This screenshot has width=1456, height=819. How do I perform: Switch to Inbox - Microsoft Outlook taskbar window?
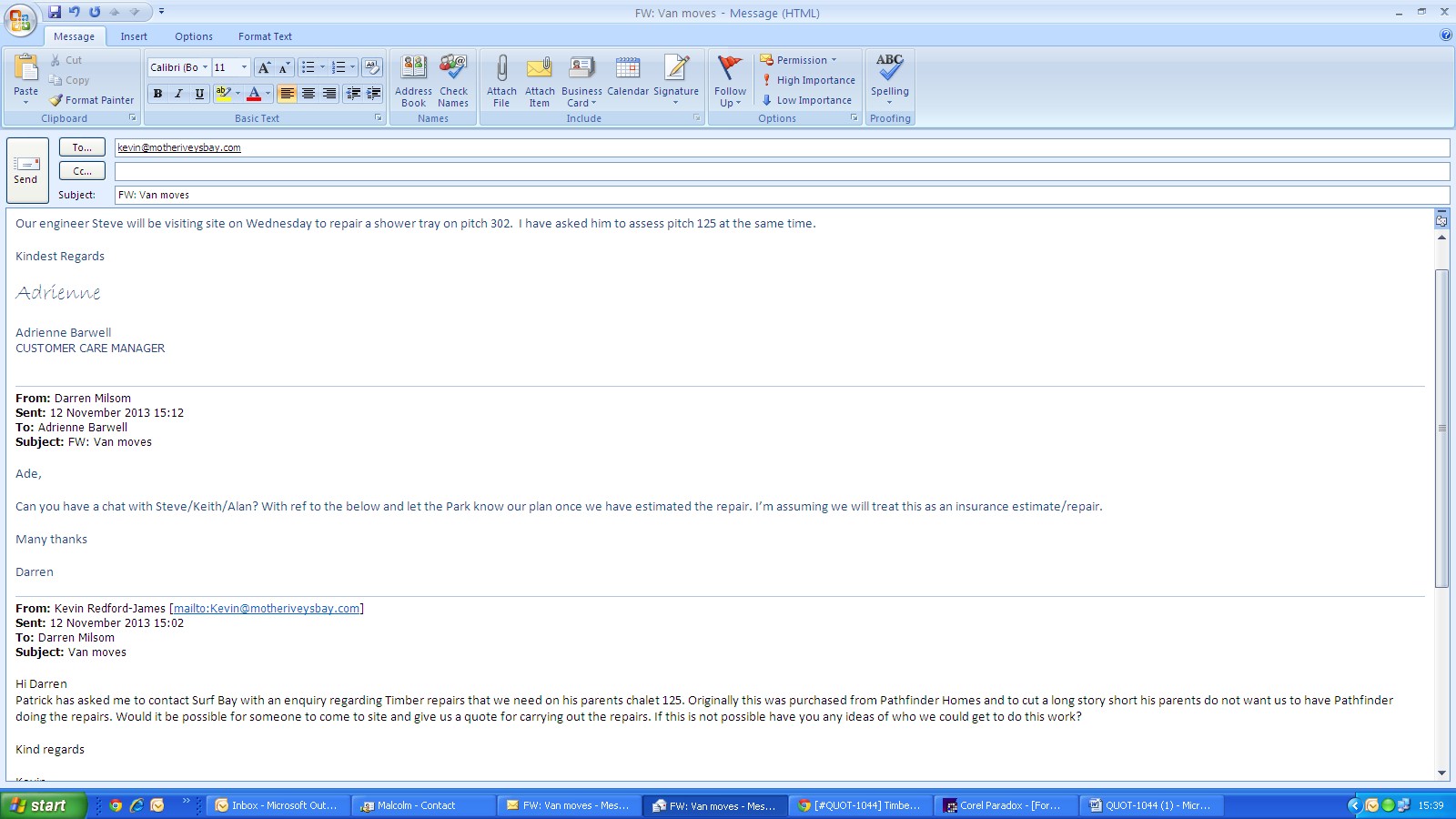(x=278, y=805)
